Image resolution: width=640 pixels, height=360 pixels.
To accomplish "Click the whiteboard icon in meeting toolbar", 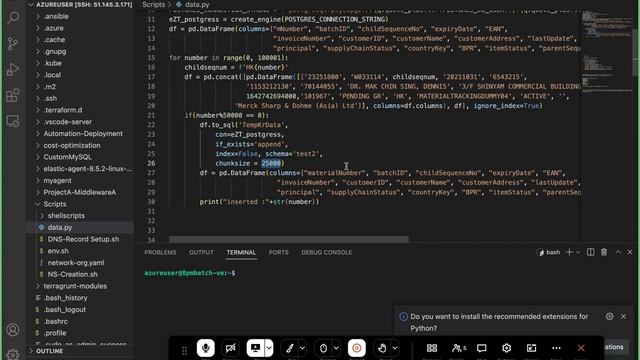I will (x=531, y=348).
